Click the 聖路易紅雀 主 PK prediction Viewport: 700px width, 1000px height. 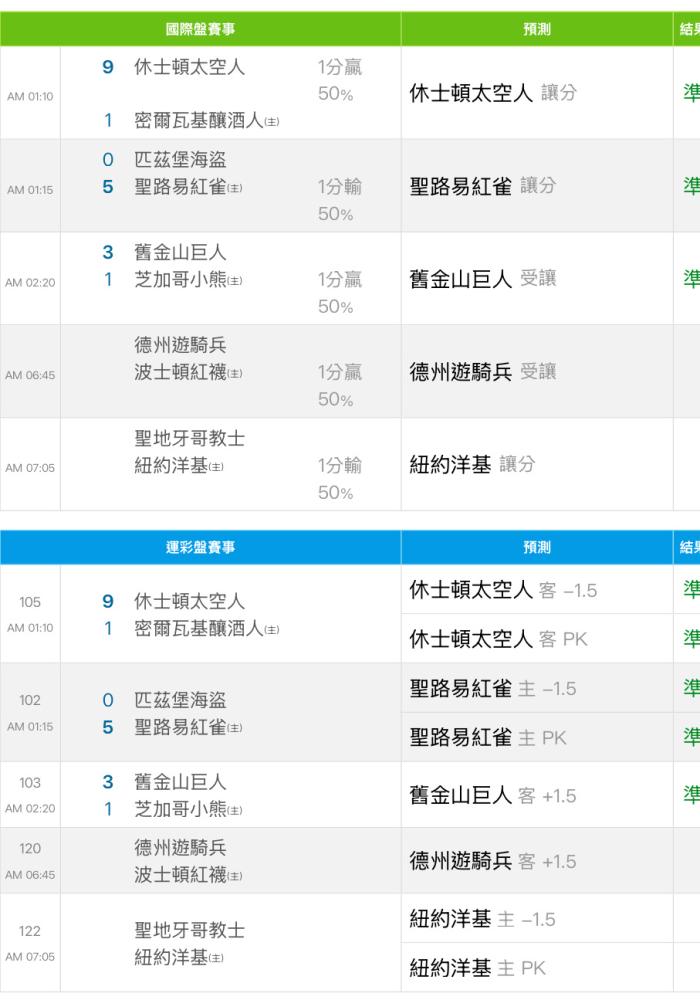click(488, 738)
